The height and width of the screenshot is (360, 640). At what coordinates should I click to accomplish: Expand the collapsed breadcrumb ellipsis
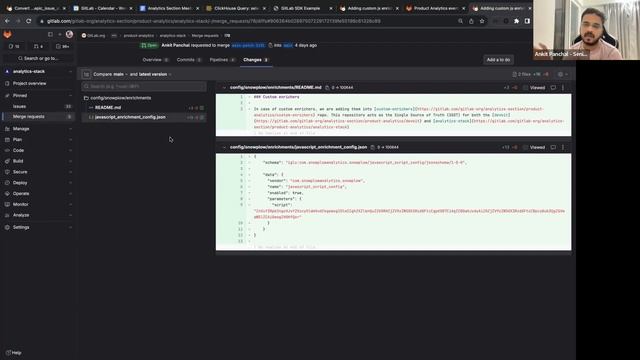click(114, 36)
